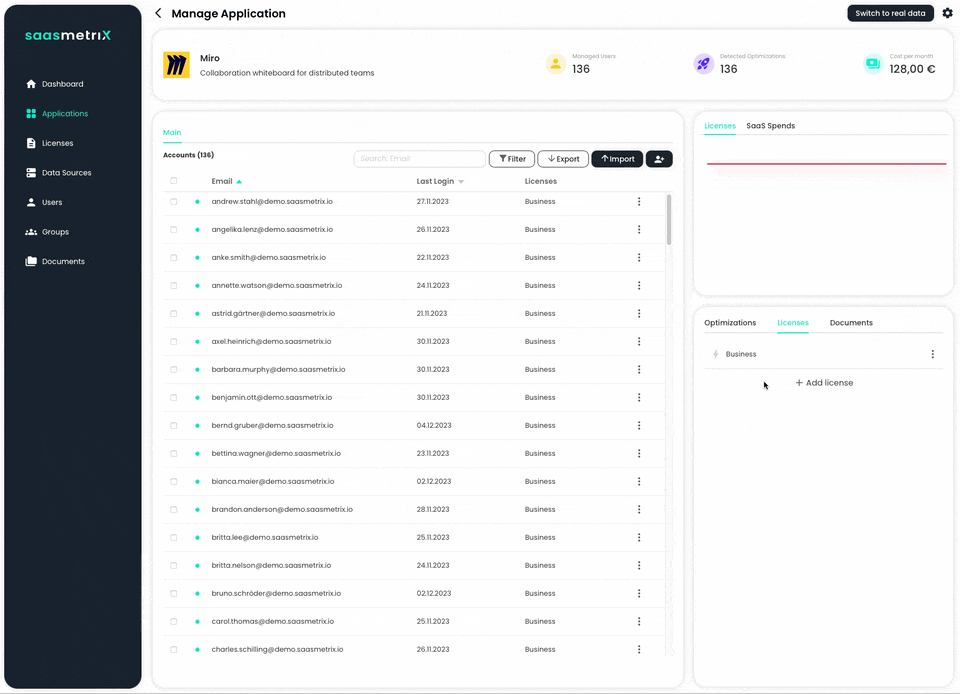Check the box for andrew.stahl account
The height and width of the screenshot is (694, 960).
pos(174,202)
